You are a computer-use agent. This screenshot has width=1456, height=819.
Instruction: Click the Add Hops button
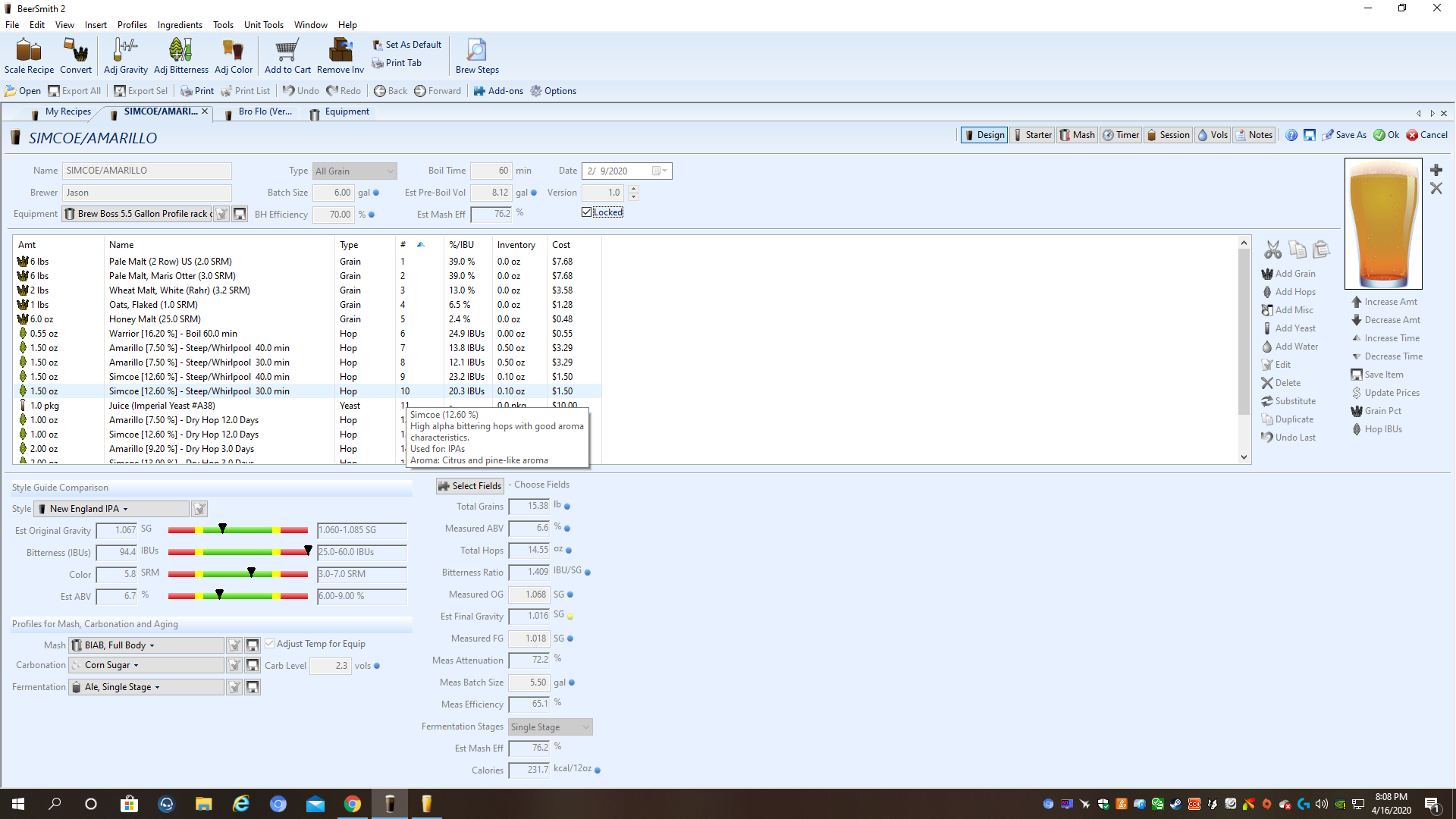coord(1288,292)
